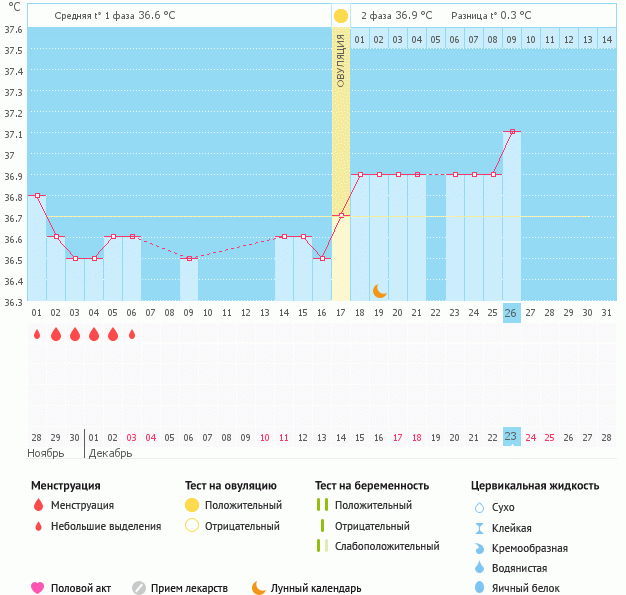This screenshot has width=626, height=595.
Task: Select the negative ovulation test empty circle in legend
Action: (x=192, y=526)
